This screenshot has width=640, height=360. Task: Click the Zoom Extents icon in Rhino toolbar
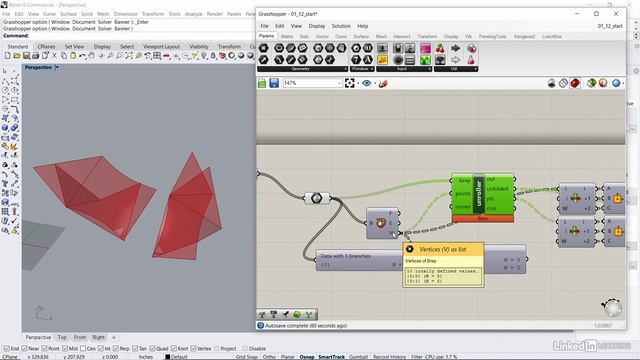point(129,56)
